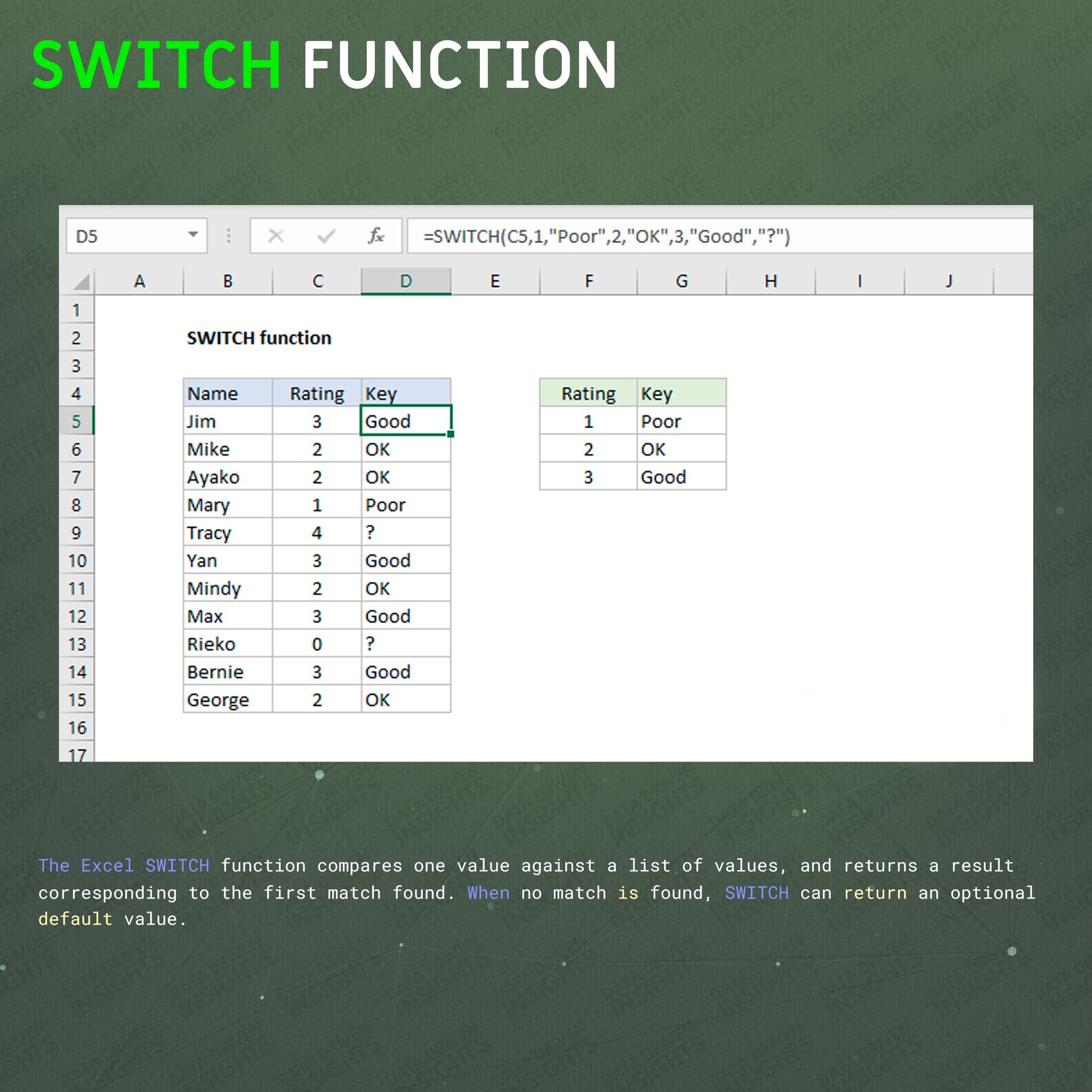
Task: Select the "Bernie" name cell
Action: point(228,672)
